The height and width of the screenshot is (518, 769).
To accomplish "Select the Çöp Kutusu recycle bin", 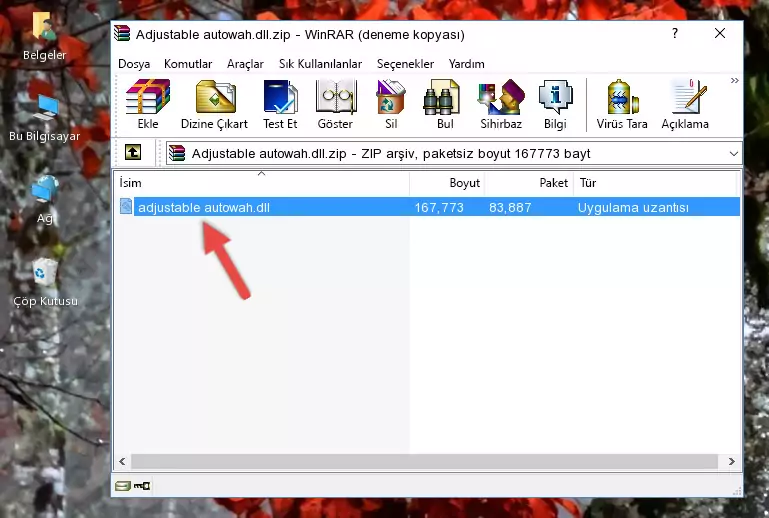I will (45, 282).
